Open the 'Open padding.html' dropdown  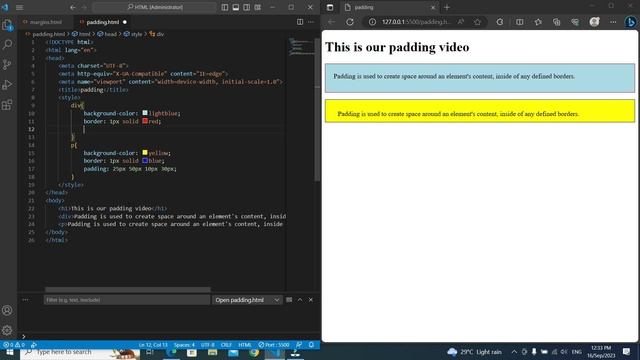coord(247,300)
